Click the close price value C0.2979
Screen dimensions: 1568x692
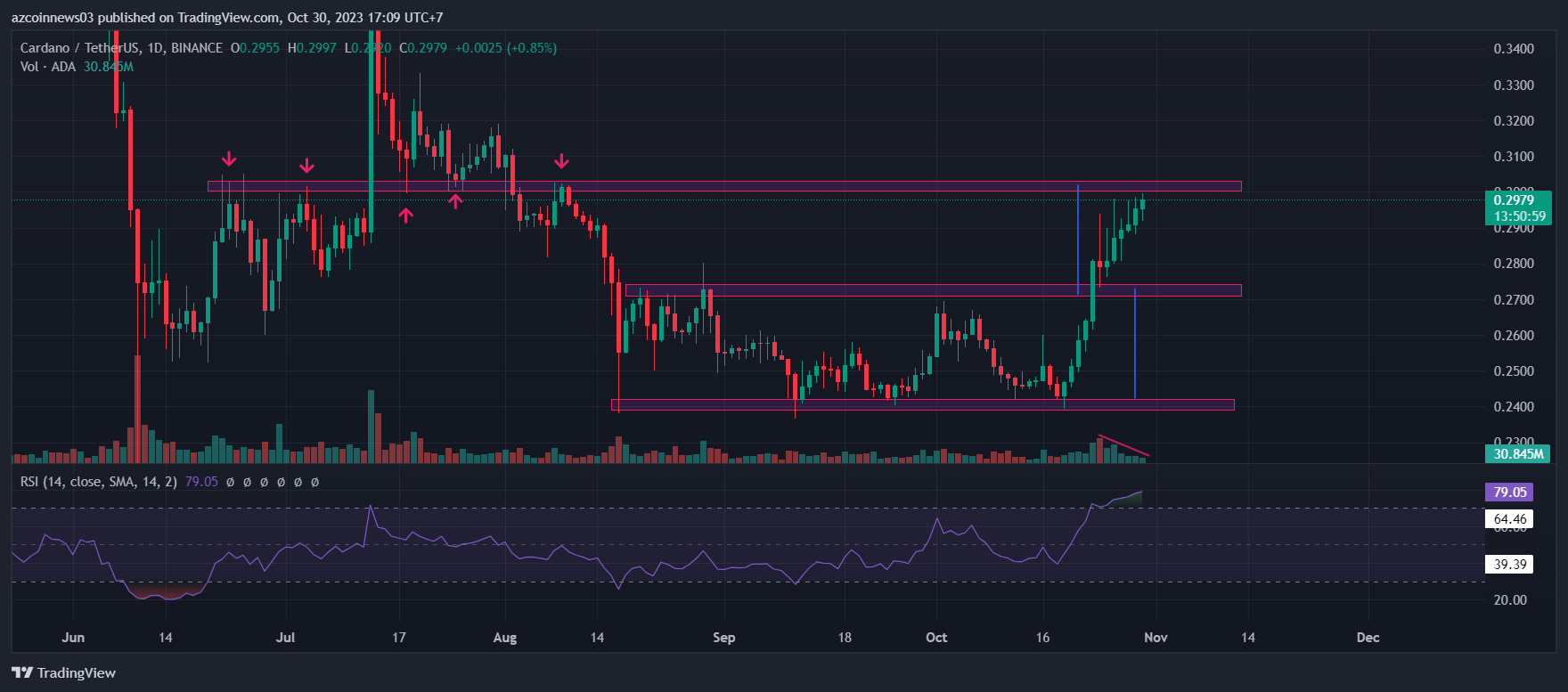click(423, 48)
